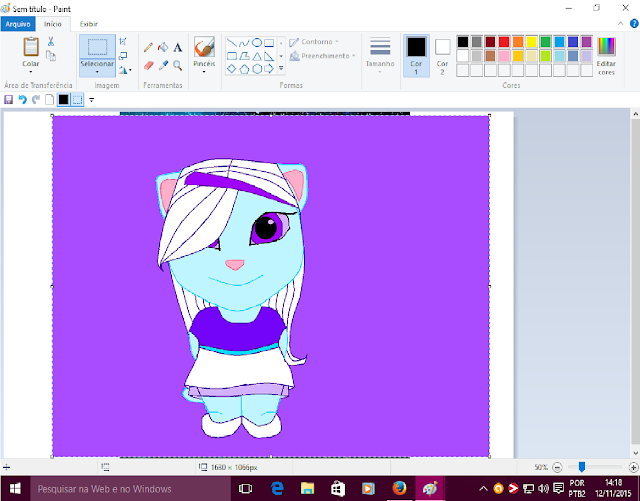Expand the shapes gallery more arrow
Screen dimensions: 640x501
tap(281, 69)
